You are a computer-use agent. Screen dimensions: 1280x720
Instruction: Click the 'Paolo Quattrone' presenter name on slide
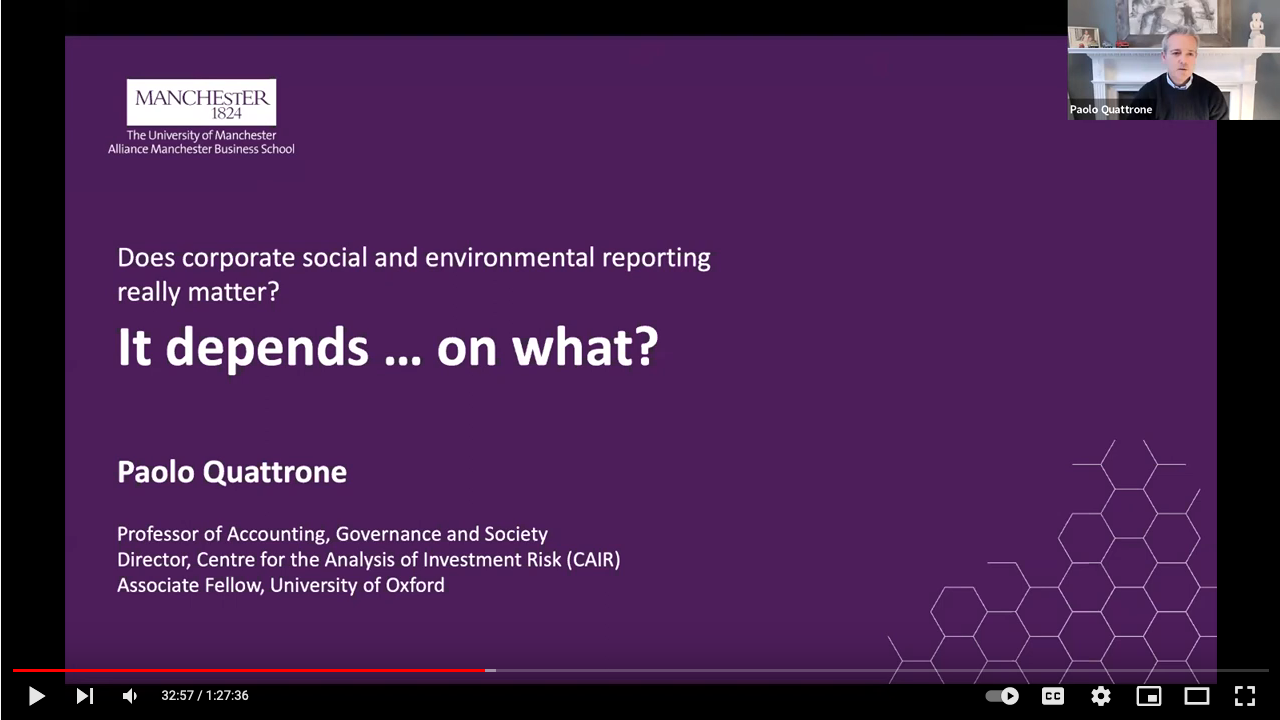pyautogui.click(x=232, y=472)
